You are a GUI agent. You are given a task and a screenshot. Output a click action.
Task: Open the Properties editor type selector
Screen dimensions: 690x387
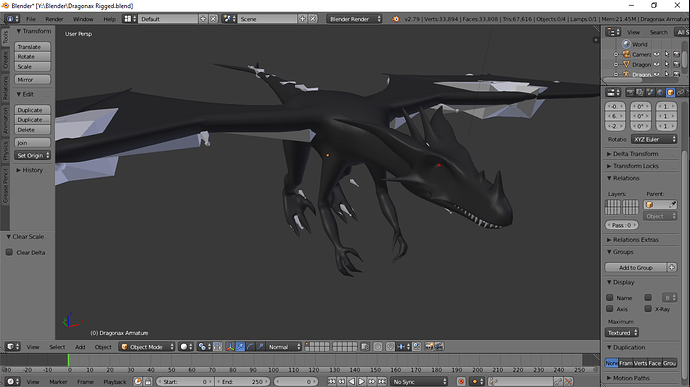pos(613,92)
